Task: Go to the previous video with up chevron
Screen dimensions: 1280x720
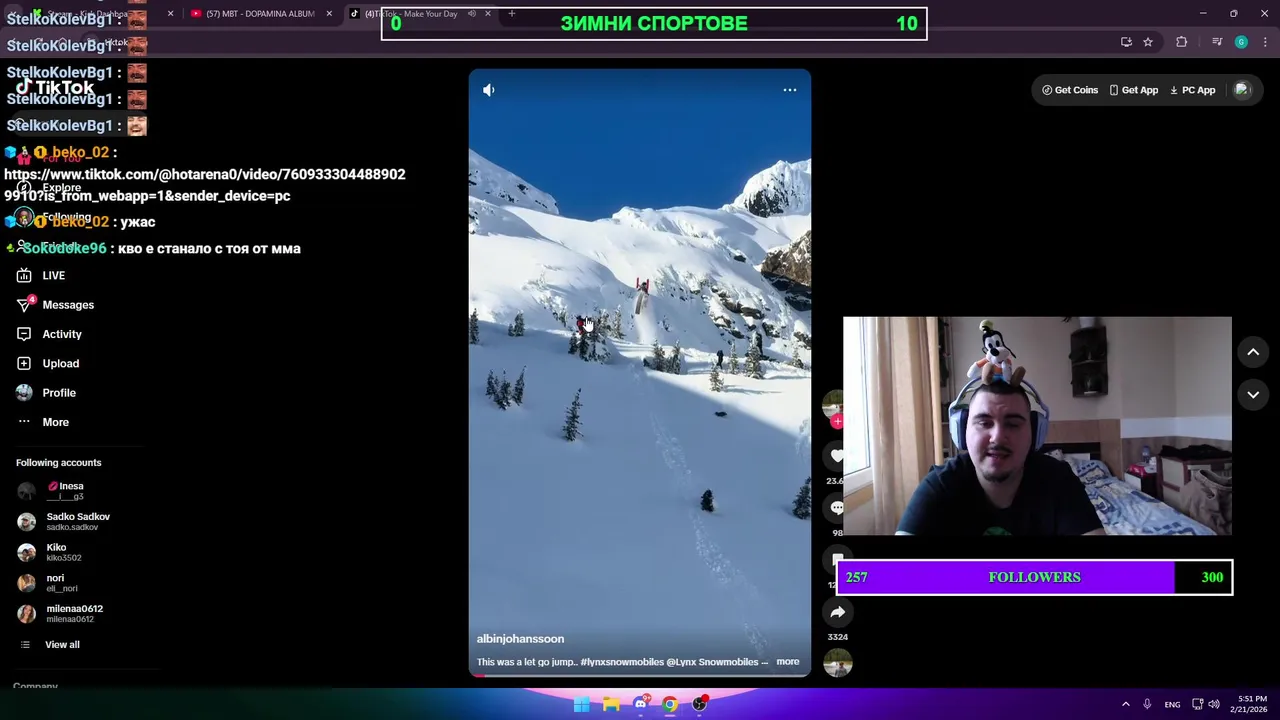Action: (1252, 352)
